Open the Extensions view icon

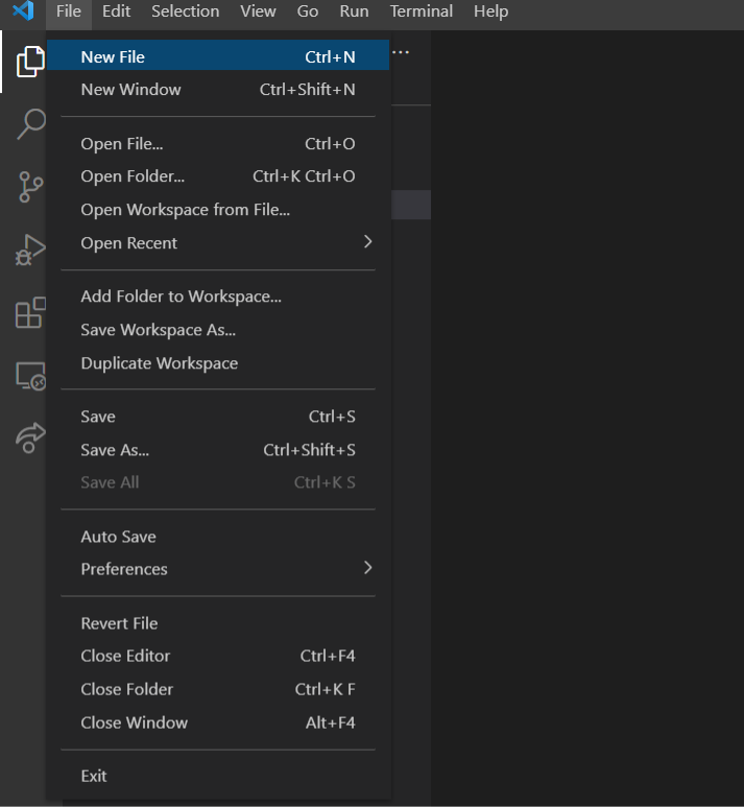point(30,313)
